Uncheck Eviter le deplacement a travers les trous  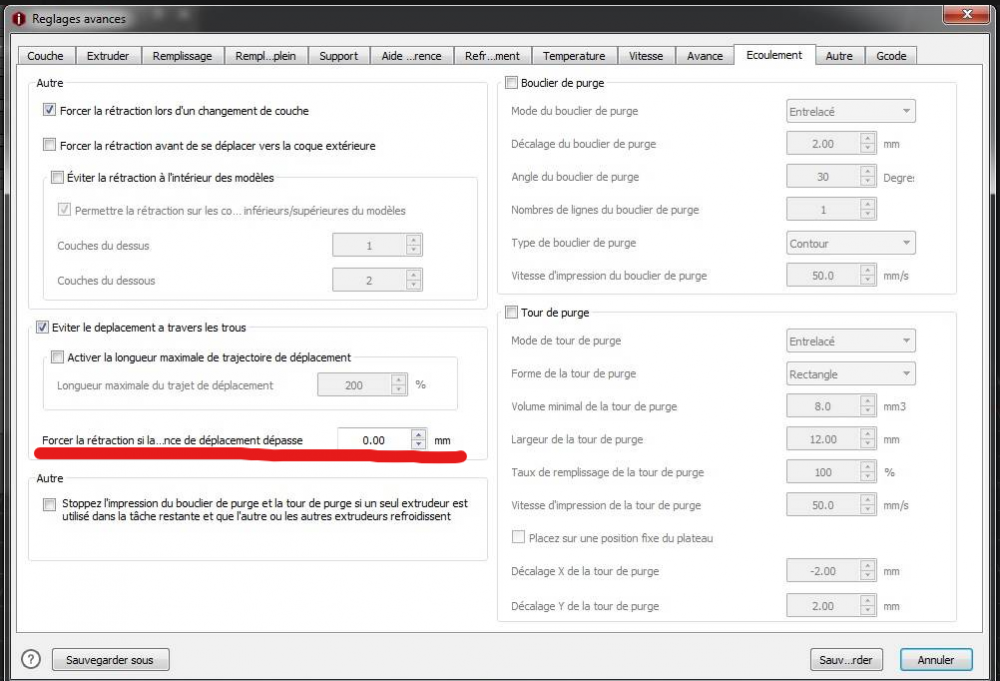tap(42, 327)
